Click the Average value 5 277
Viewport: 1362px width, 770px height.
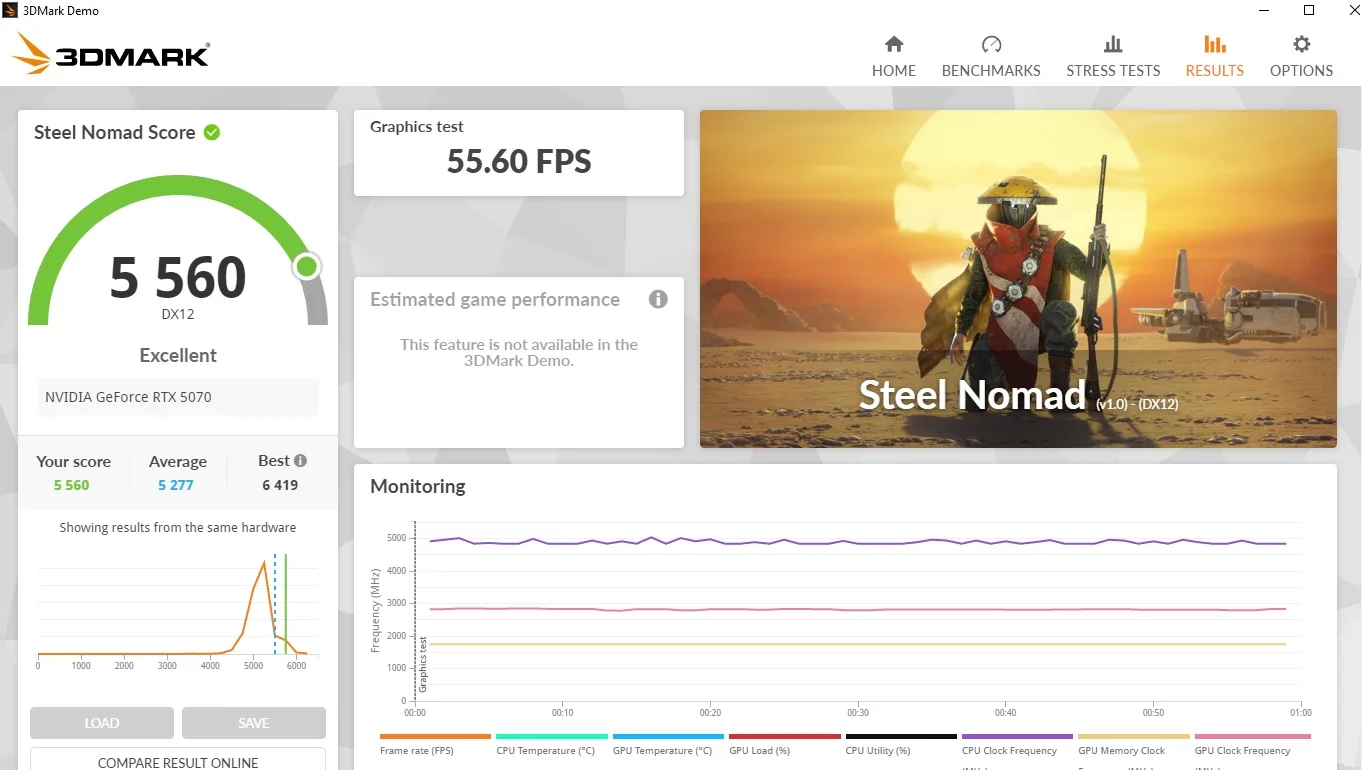click(176, 485)
